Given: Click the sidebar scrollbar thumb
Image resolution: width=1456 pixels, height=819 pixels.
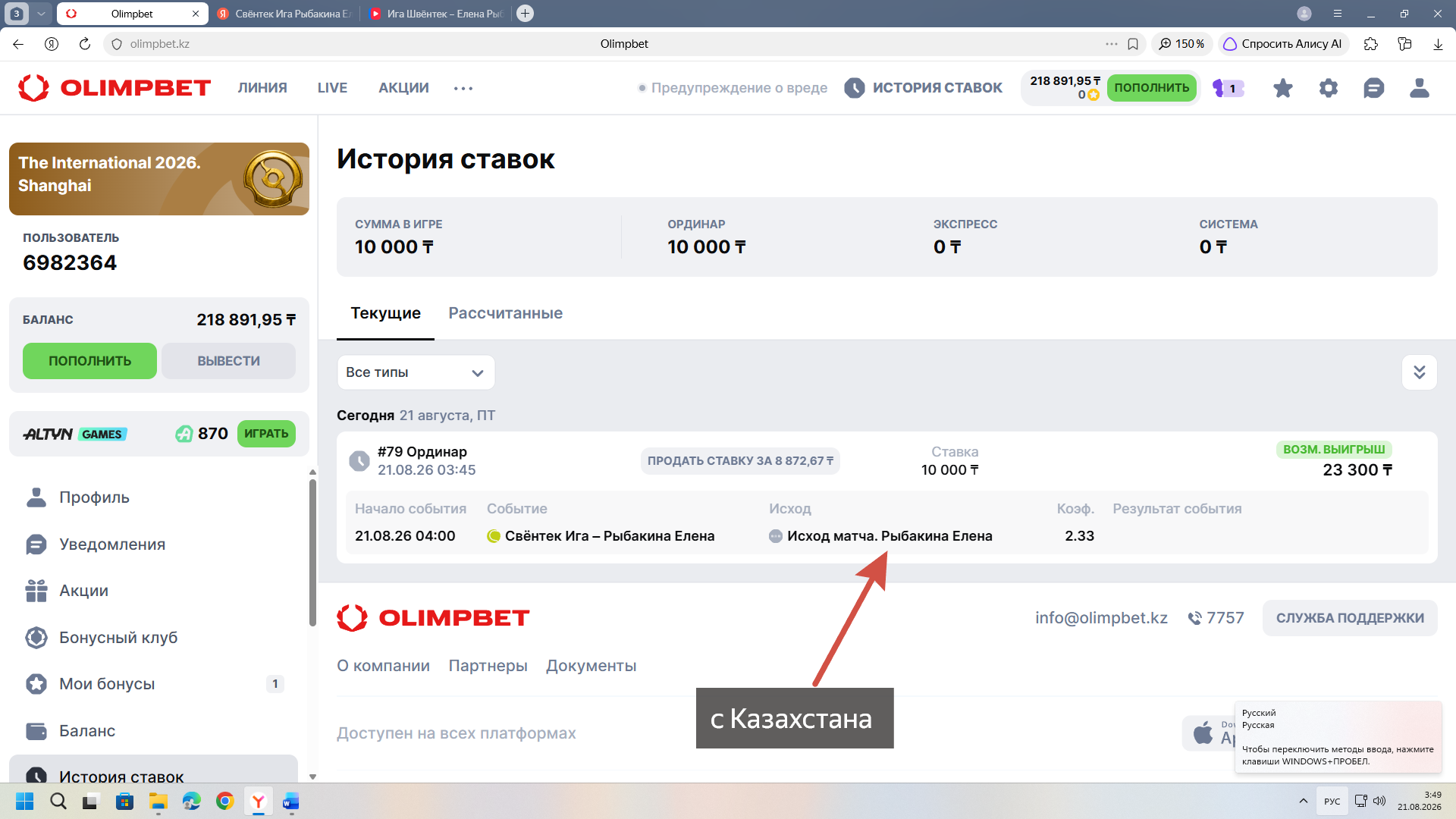Looking at the screenshot, I should click(312, 552).
